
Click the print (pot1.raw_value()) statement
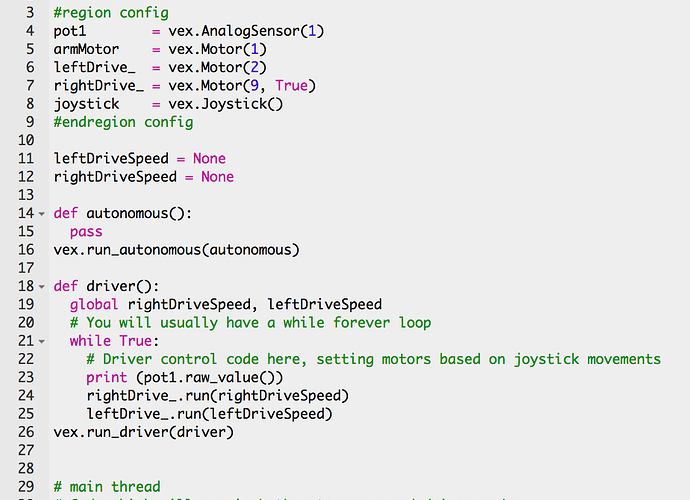pyautogui.click(x=184, y=377)
